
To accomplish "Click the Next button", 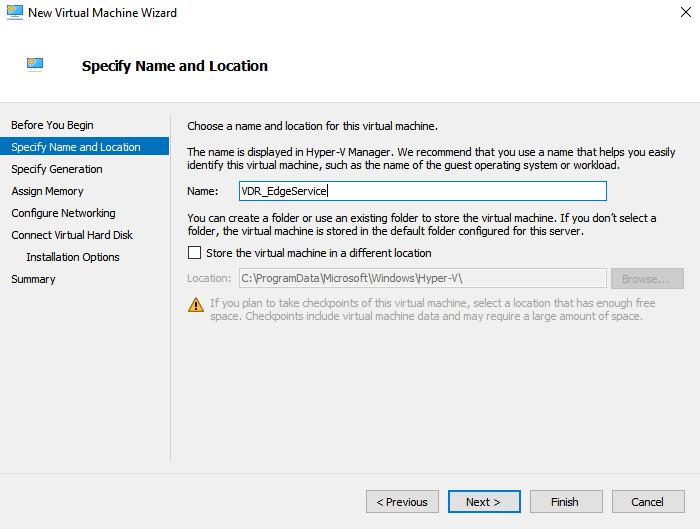I will [x=484, y=502].
